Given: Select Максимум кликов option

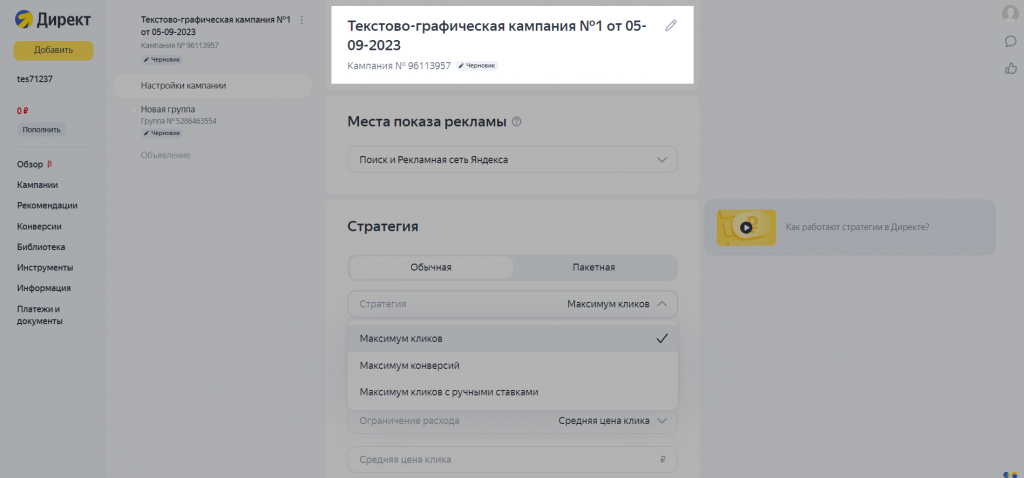Looking at the screenshot, I should pyautogui.click(x=513, y=338).
